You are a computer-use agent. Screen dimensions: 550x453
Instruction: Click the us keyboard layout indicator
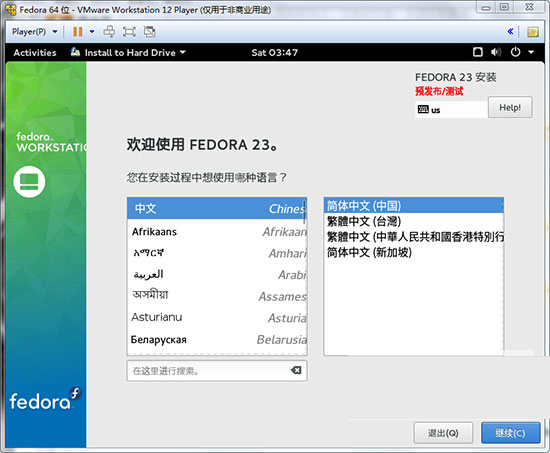coord(451,110)
